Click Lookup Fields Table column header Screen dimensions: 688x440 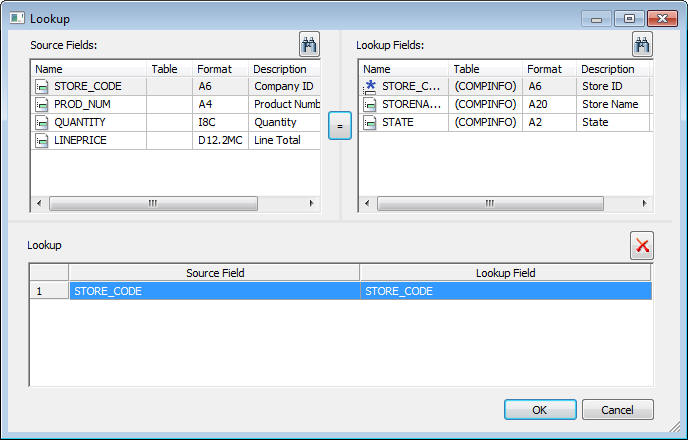(485, 69)
